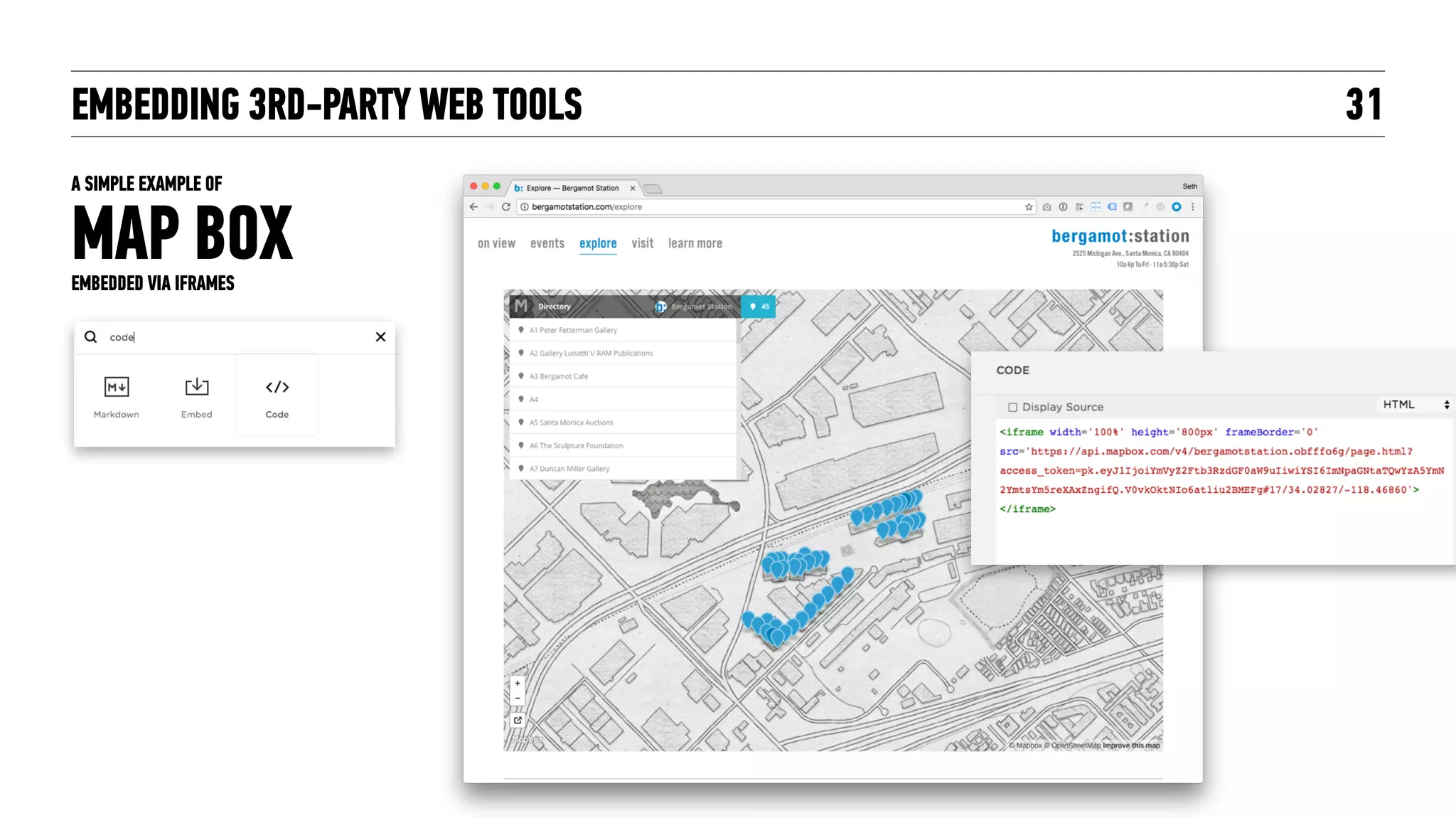This screenshot has width=1456, height=818.
Task: Click the site info icon in address bar
Action: click(525, 207)
